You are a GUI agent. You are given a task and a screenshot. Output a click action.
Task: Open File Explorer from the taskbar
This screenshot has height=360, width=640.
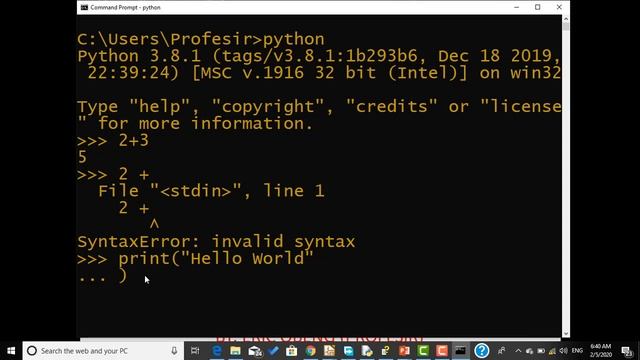[x=236, y=351]
